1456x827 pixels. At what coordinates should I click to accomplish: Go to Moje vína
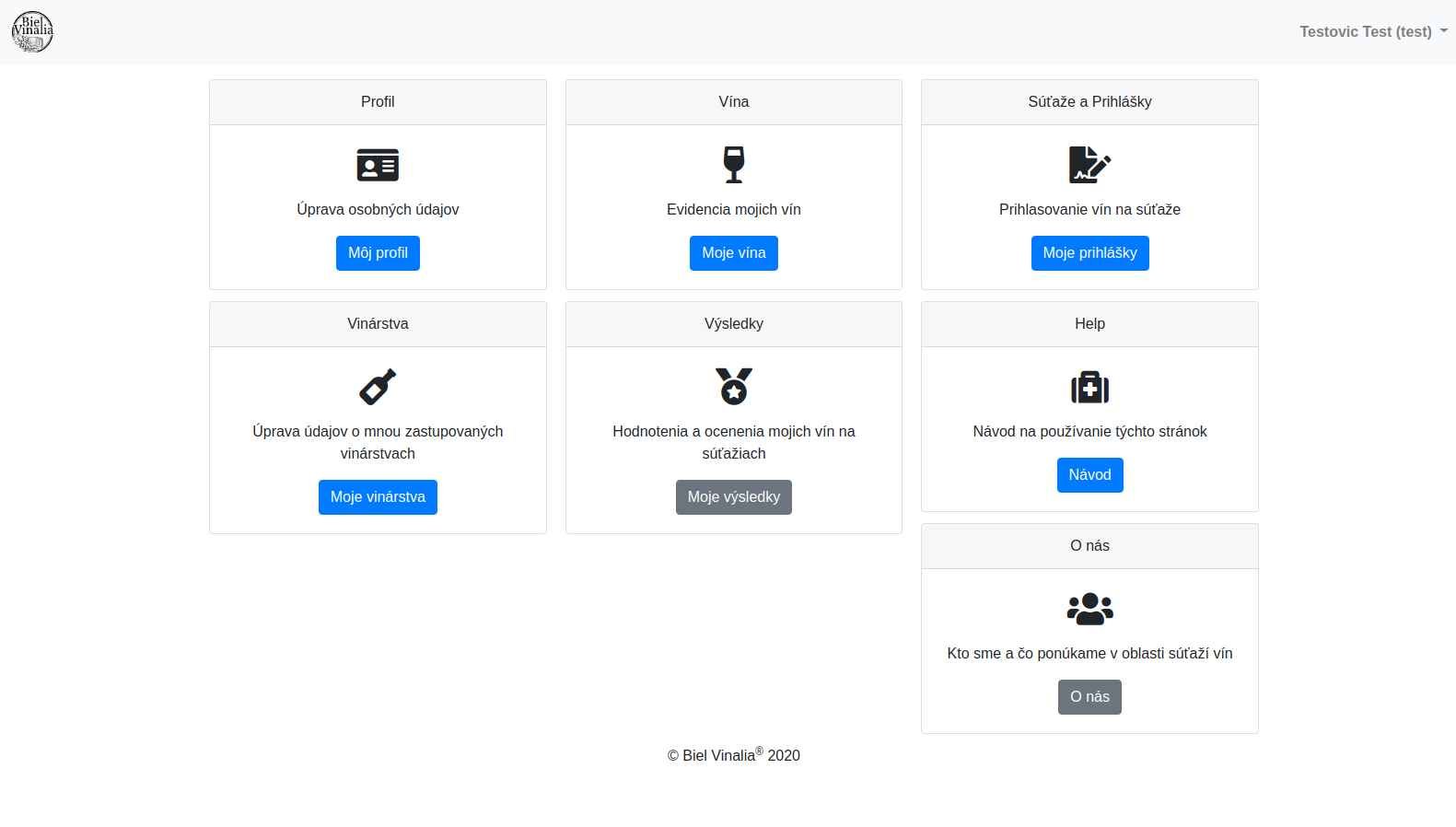(734, 253)
